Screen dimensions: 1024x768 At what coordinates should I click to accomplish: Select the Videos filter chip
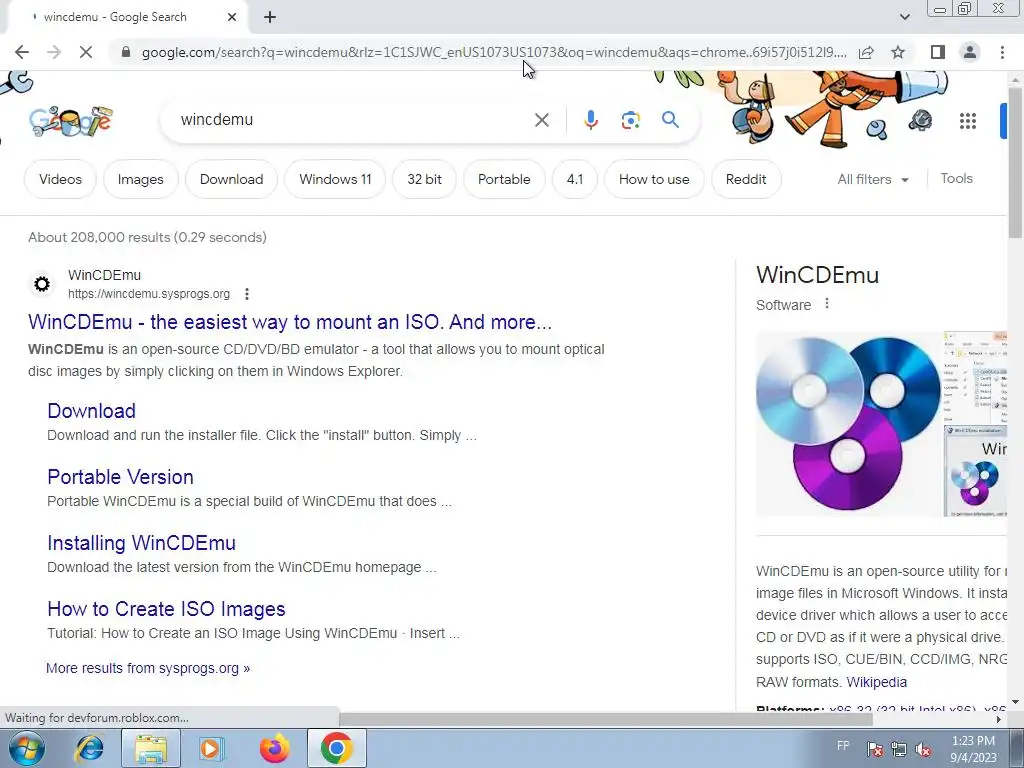click(60, 179)
